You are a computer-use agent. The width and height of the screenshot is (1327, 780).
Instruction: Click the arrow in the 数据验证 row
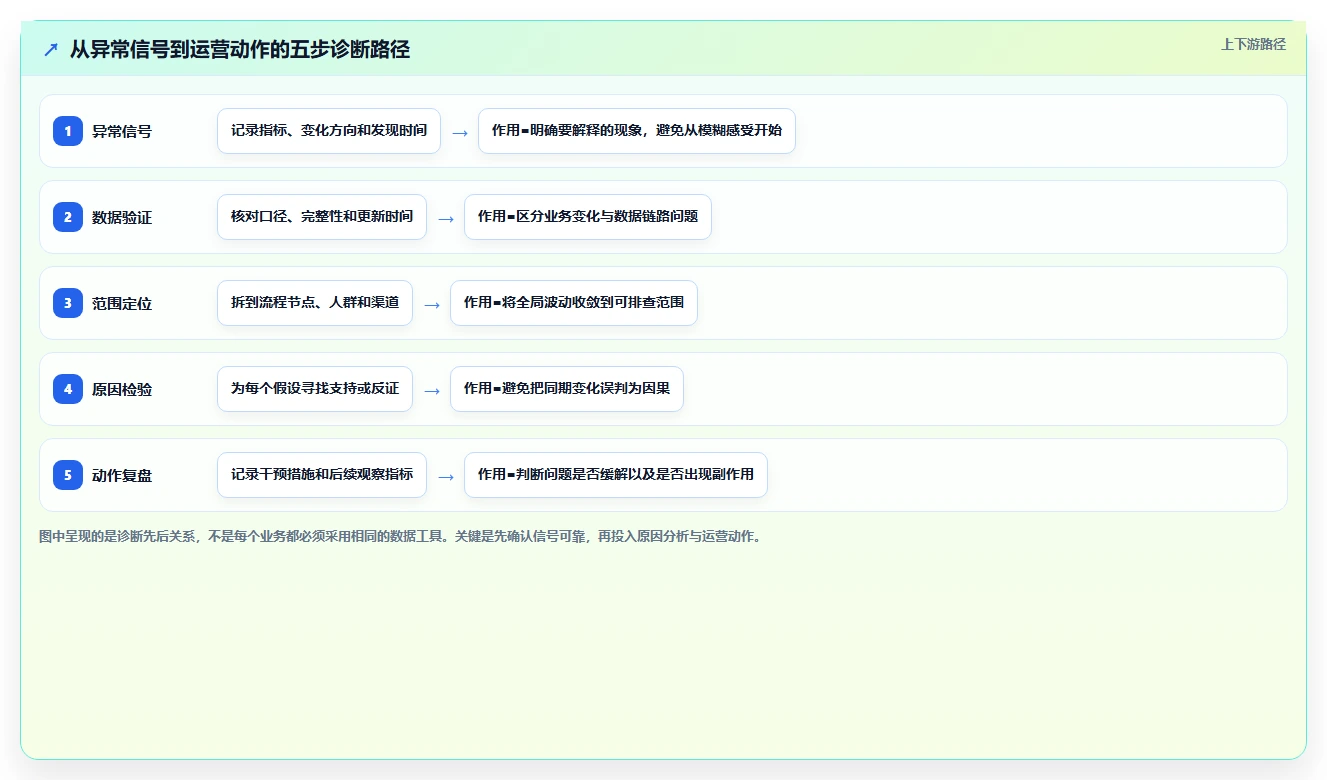coord(446,218)
